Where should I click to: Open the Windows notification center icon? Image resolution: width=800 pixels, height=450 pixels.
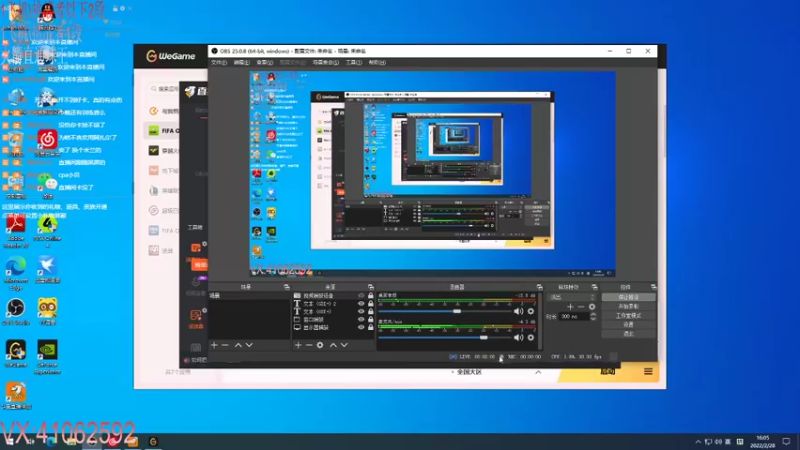tap(786, 442)
